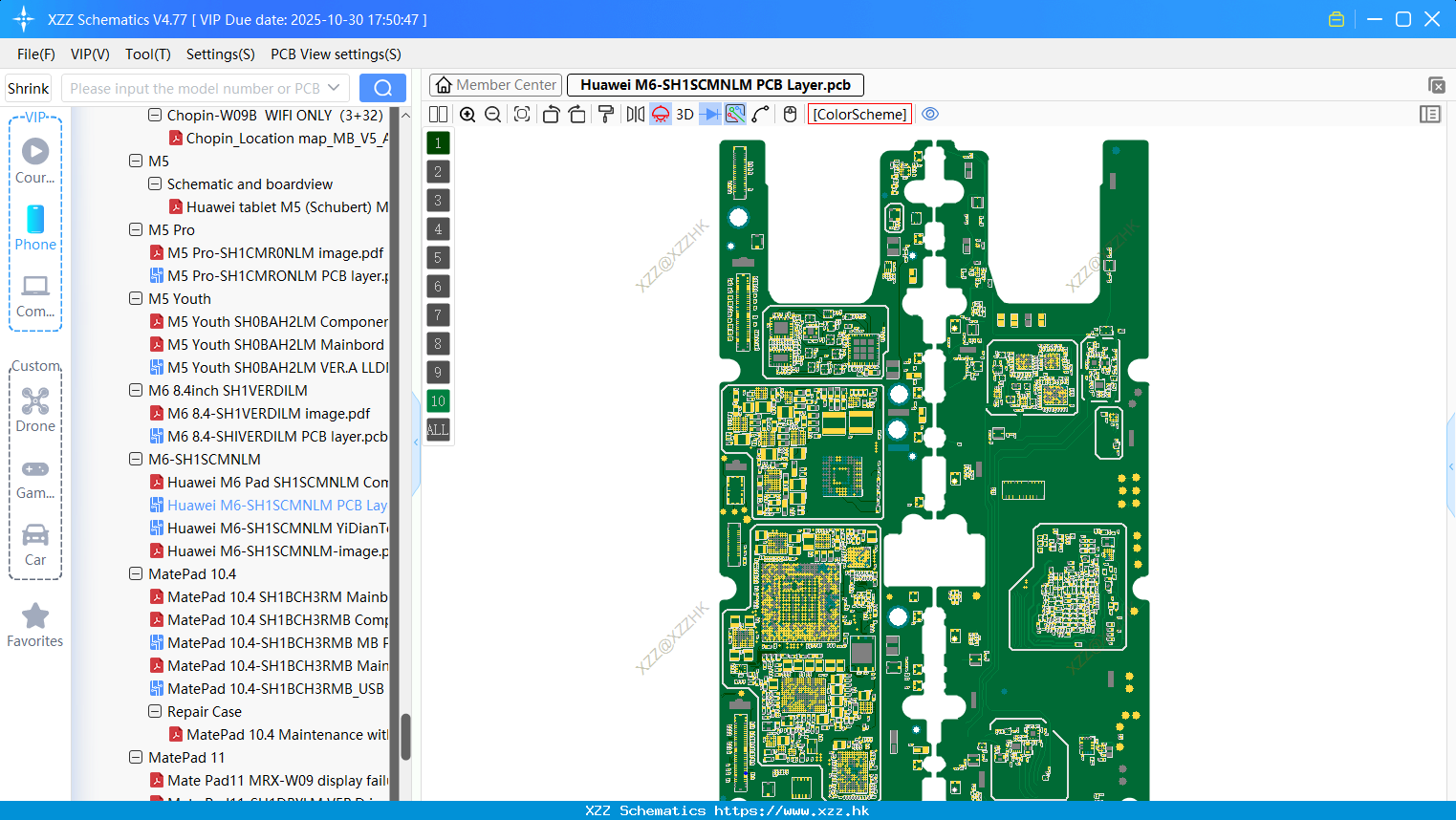Toggle the eye visibility icon

coord(930,115)
